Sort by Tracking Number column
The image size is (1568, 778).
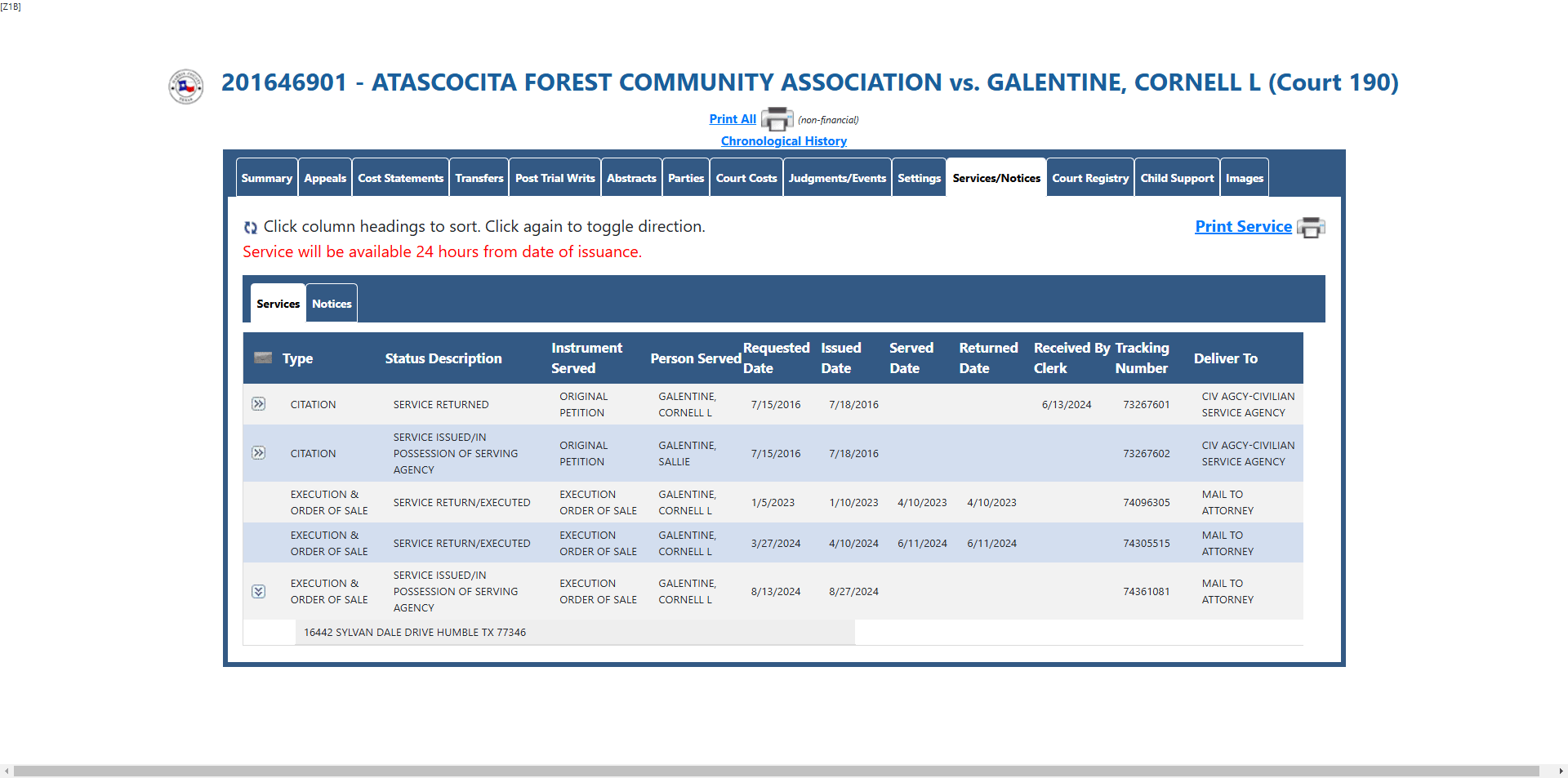(1142, 358)
